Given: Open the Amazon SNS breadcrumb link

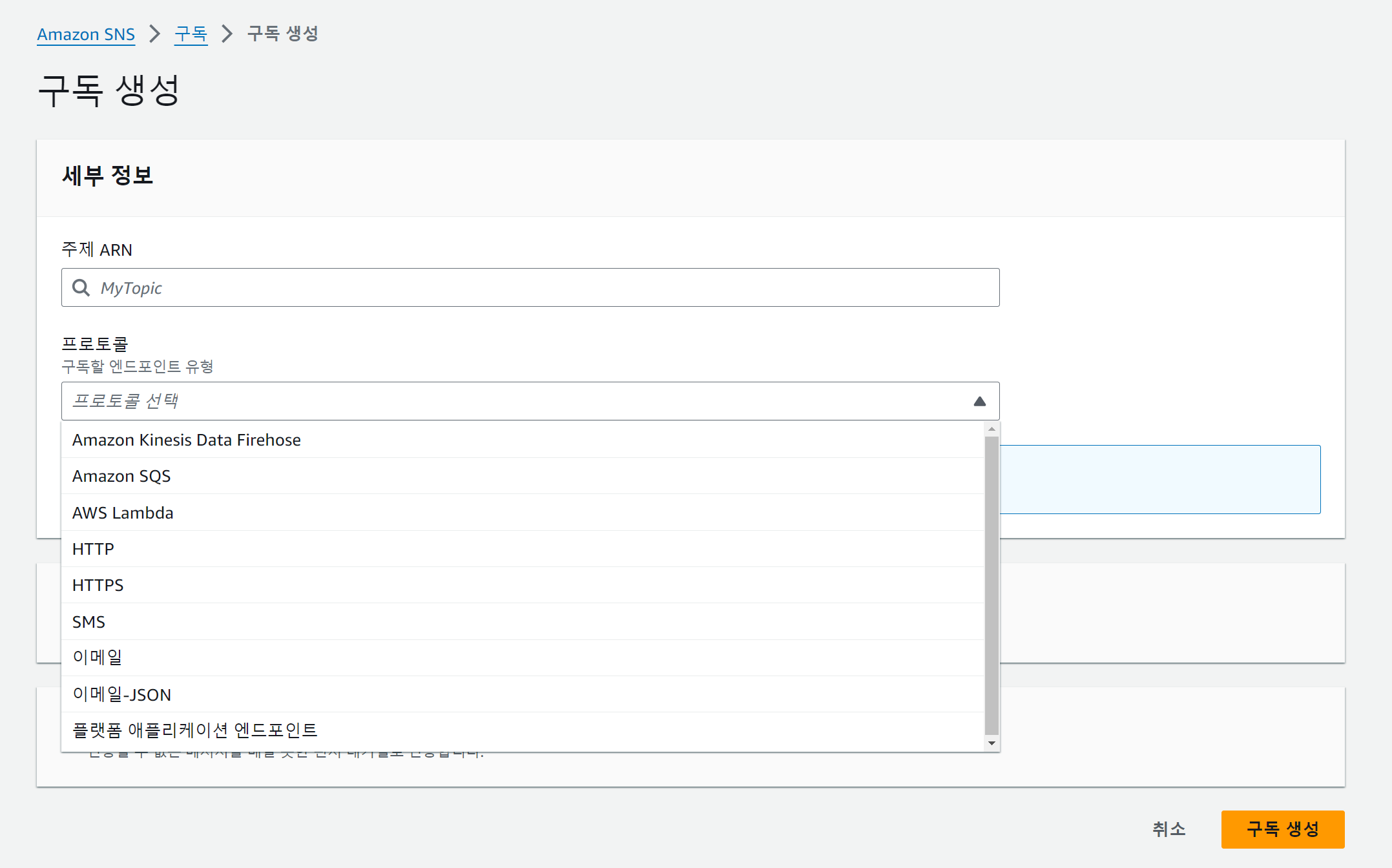Looking at the screenshot, I should click(86, 34).
